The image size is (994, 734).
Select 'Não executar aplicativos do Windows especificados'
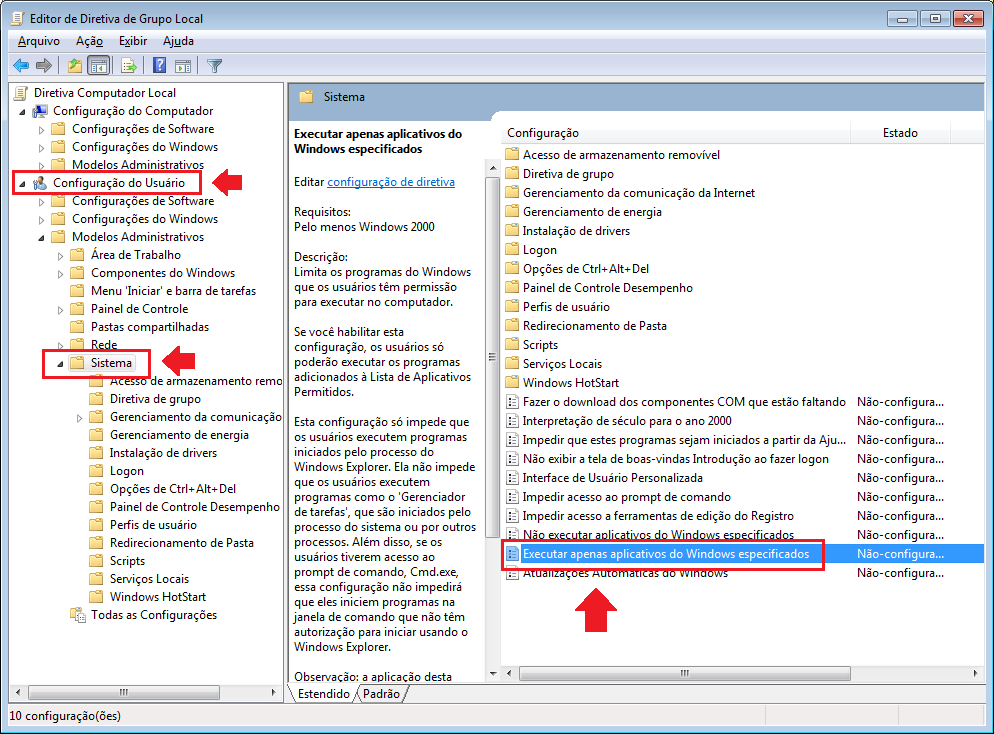658,535
